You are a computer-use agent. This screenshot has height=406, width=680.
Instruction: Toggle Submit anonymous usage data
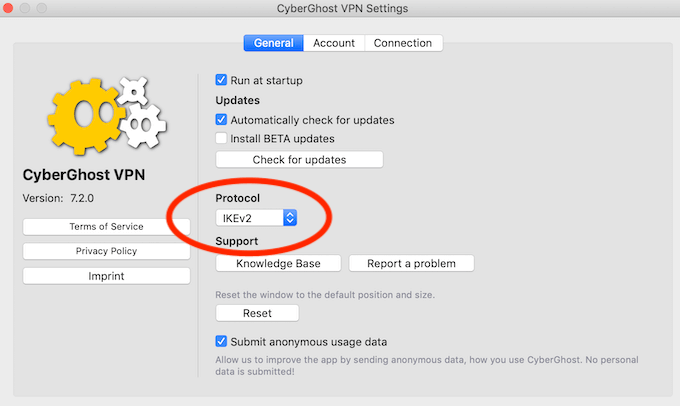pyautogui.click(x=222, y=342)
